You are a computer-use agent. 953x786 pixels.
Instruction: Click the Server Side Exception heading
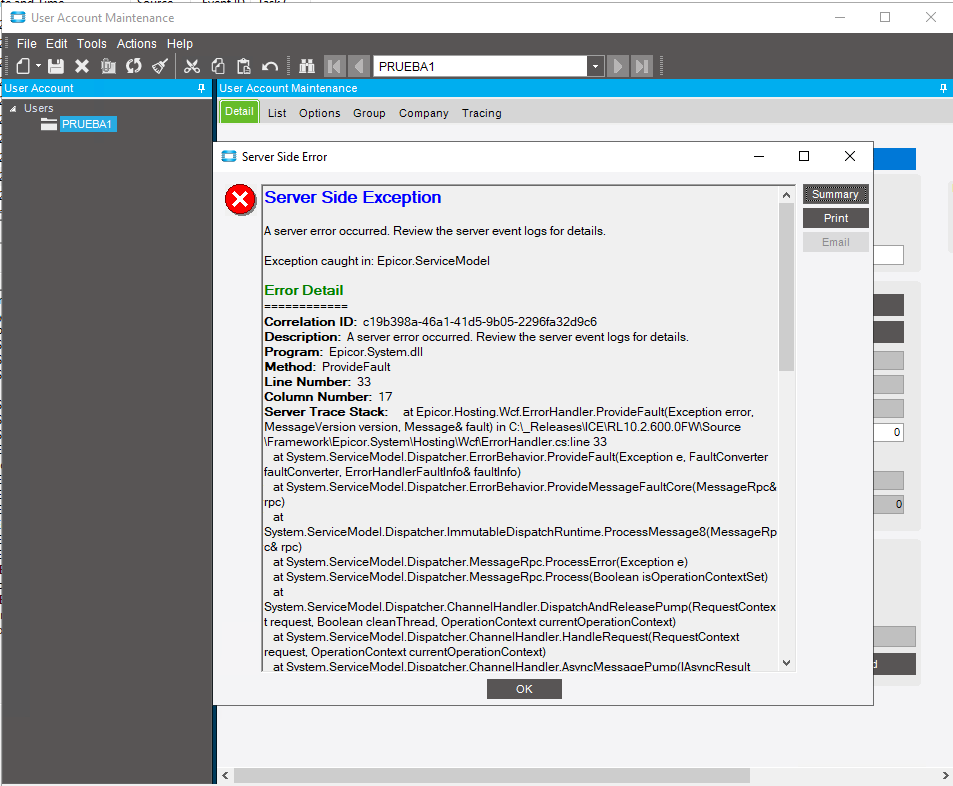[353, 197]
